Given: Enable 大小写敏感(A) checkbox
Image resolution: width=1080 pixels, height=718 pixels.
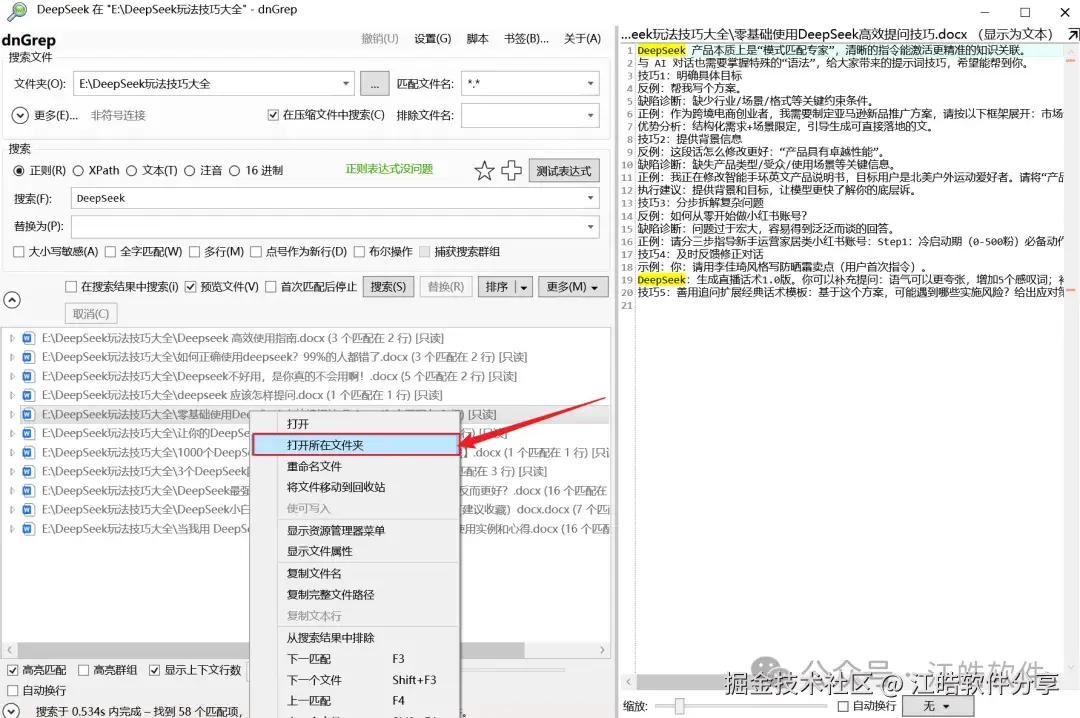Looking at the screenshot, I should click(19, 252).
